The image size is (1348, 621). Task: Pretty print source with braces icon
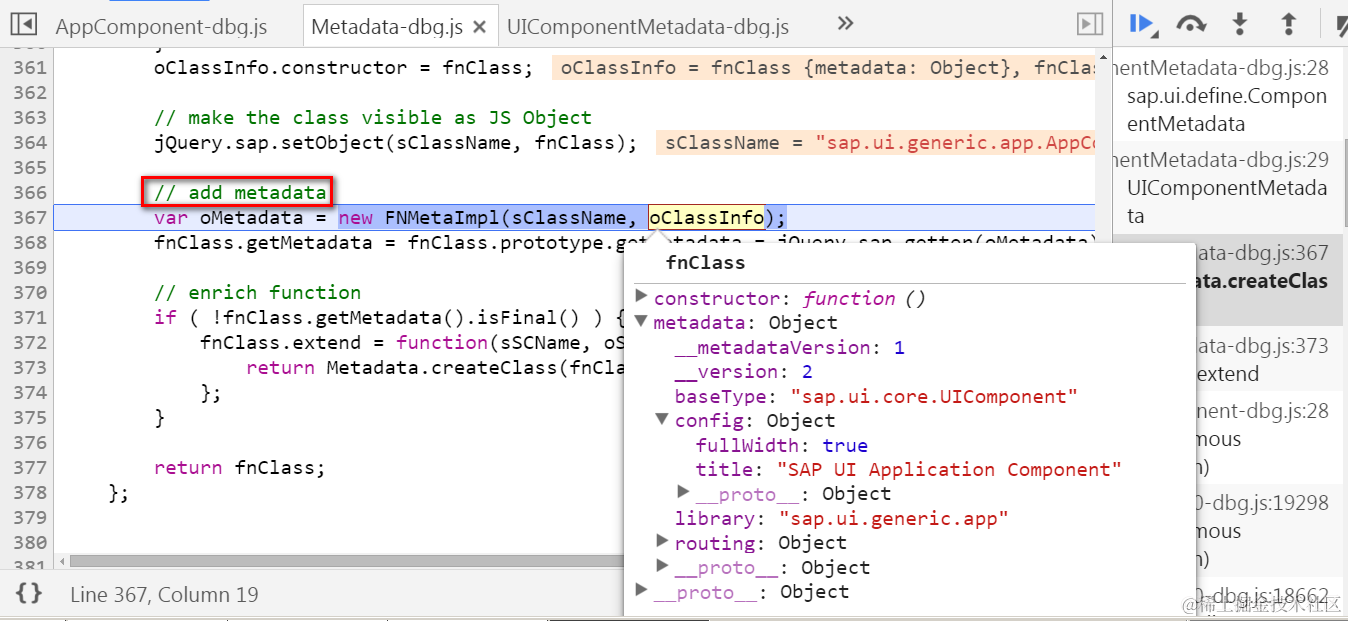point(29,594)
